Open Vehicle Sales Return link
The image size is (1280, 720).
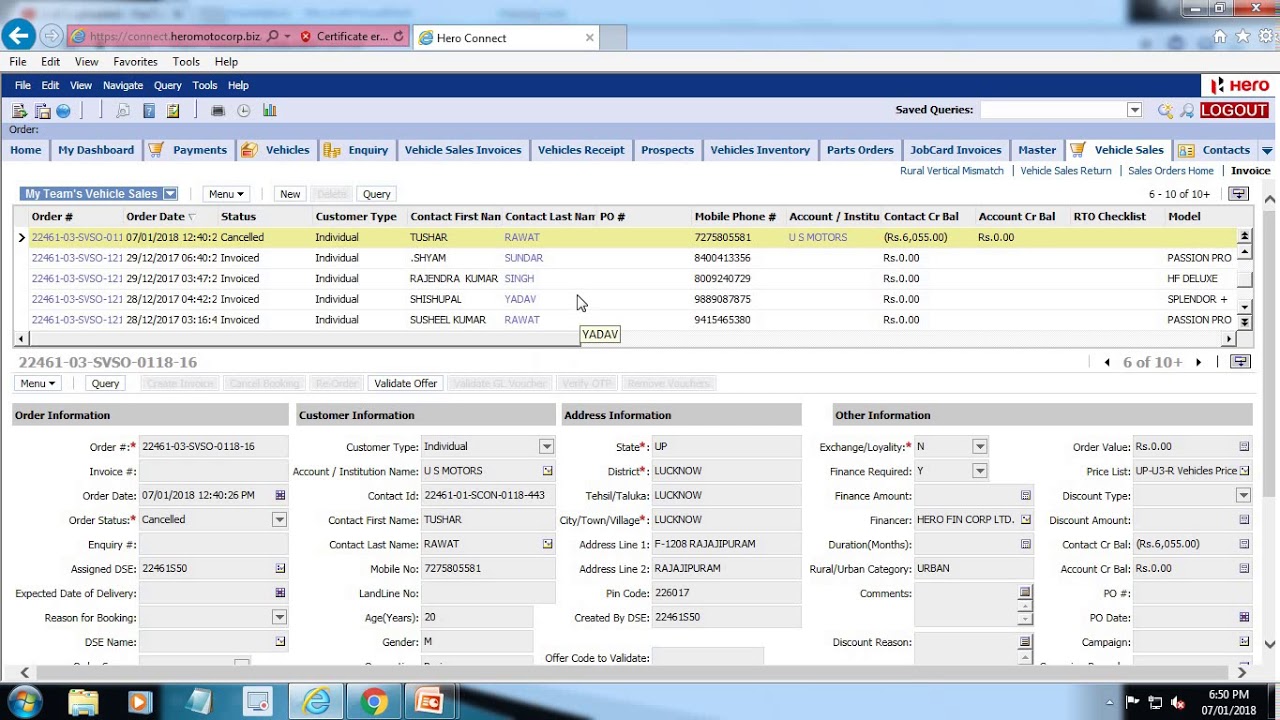(1066, 171)
